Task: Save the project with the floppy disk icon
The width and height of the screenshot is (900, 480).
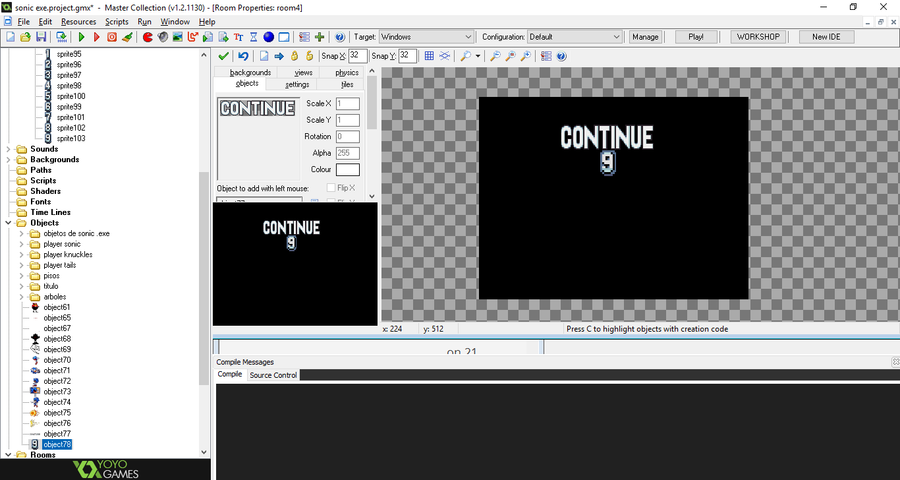Action: [x=41, y=37]
